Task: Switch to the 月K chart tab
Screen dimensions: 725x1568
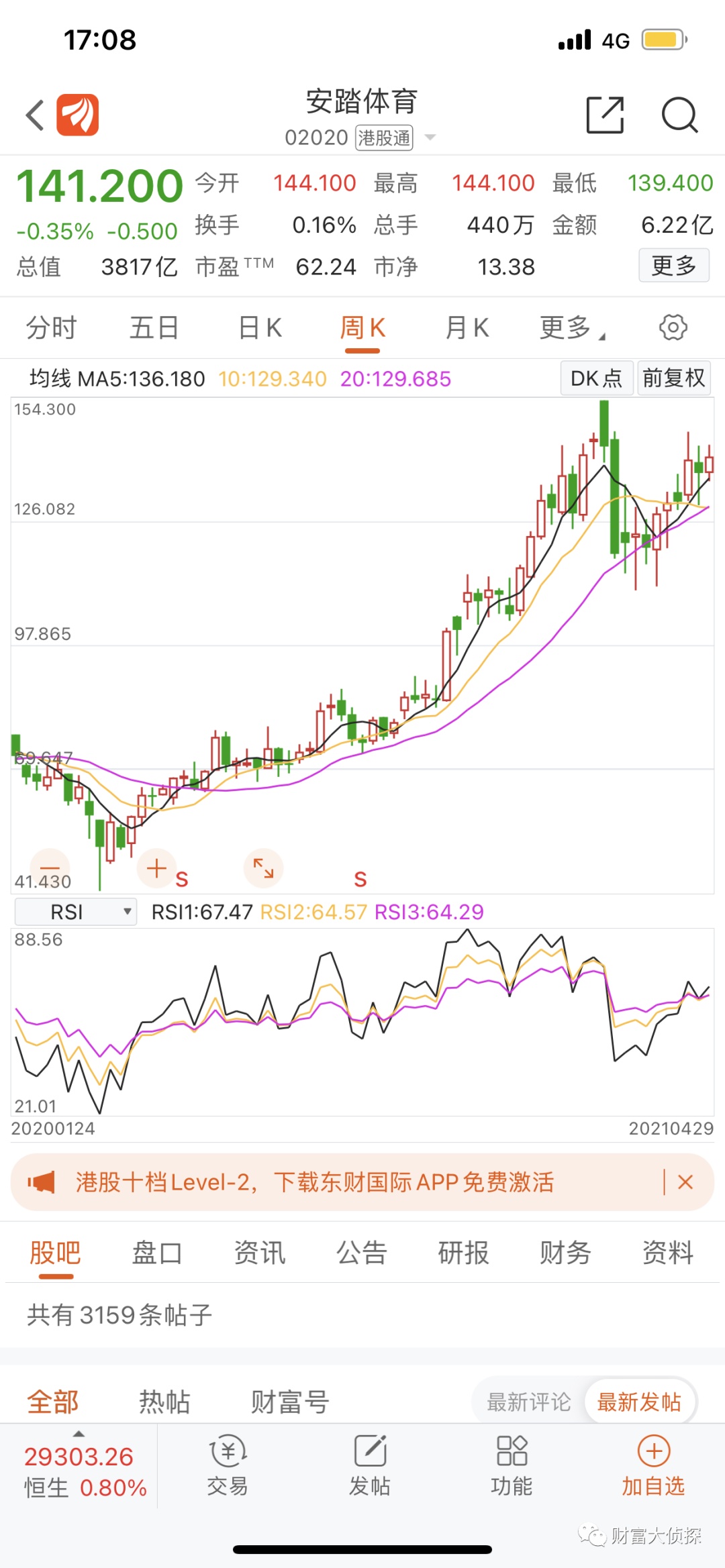Action: coord(467,328)
